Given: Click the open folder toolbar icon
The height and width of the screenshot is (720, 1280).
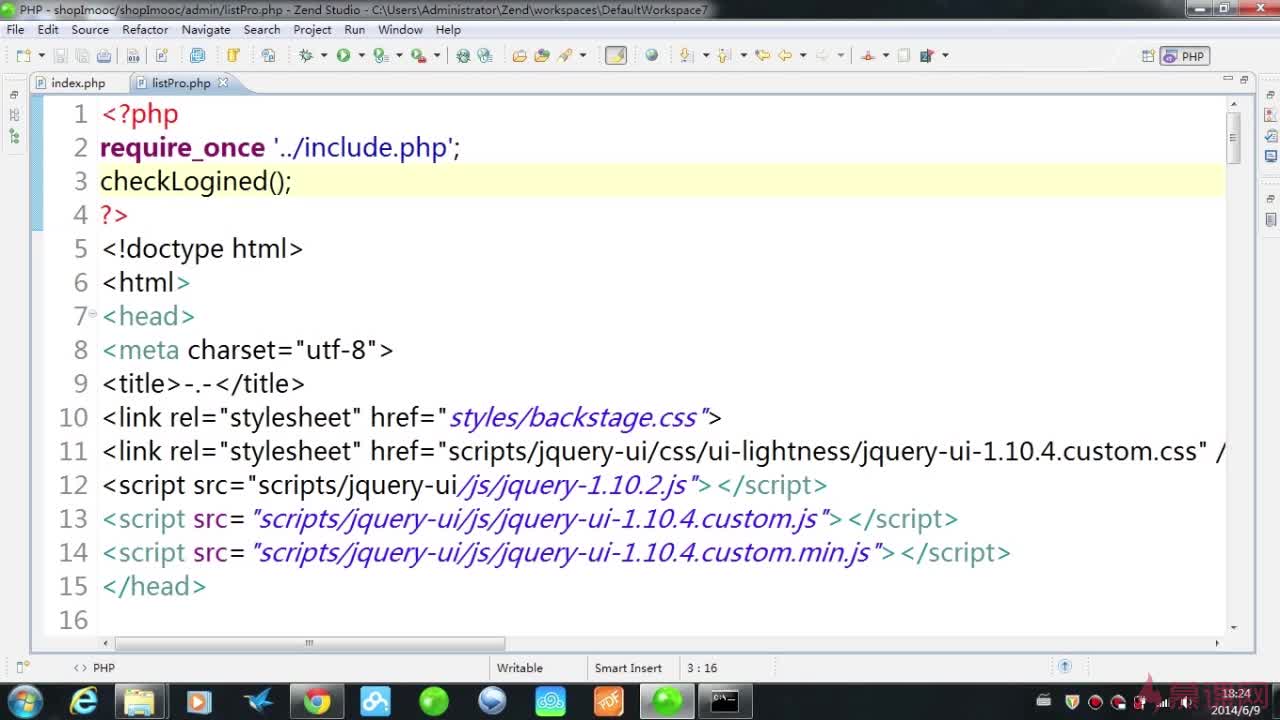Looking at the screenshot, I should click(x=520, y=56).
